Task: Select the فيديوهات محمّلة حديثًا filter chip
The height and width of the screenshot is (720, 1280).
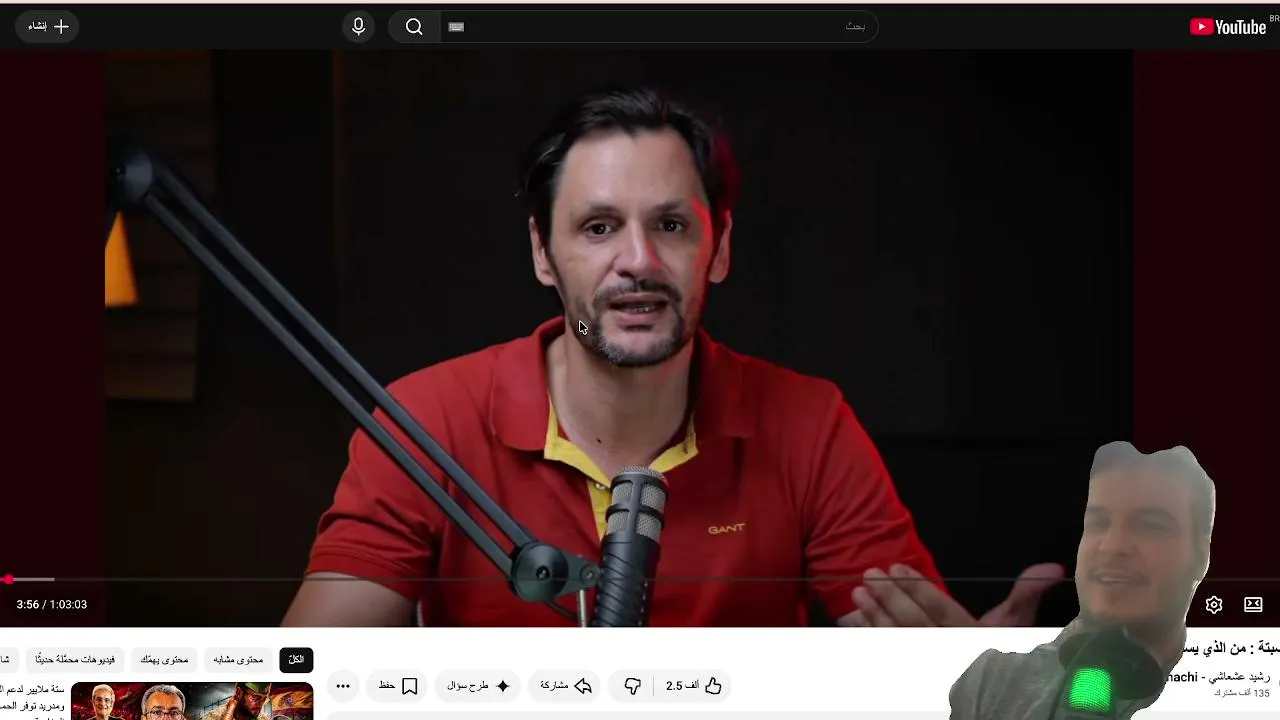Action: point(75,660)
